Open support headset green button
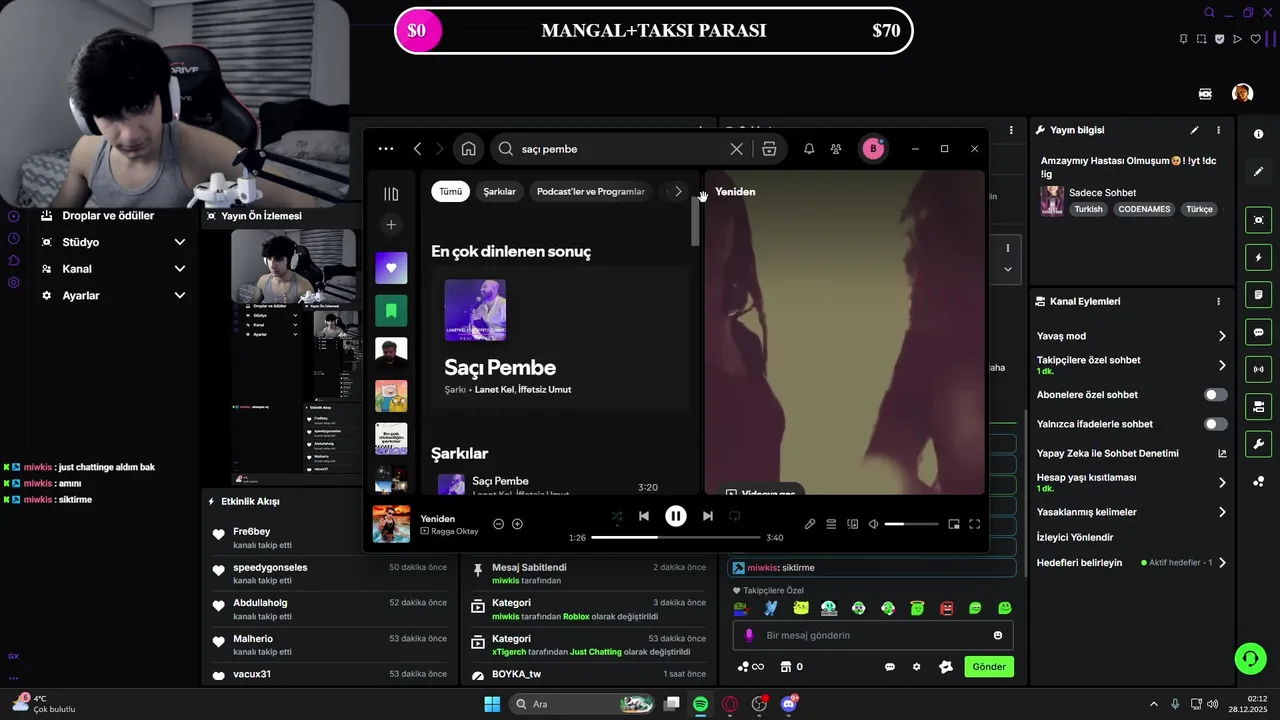 click(x=1250, y=658)
